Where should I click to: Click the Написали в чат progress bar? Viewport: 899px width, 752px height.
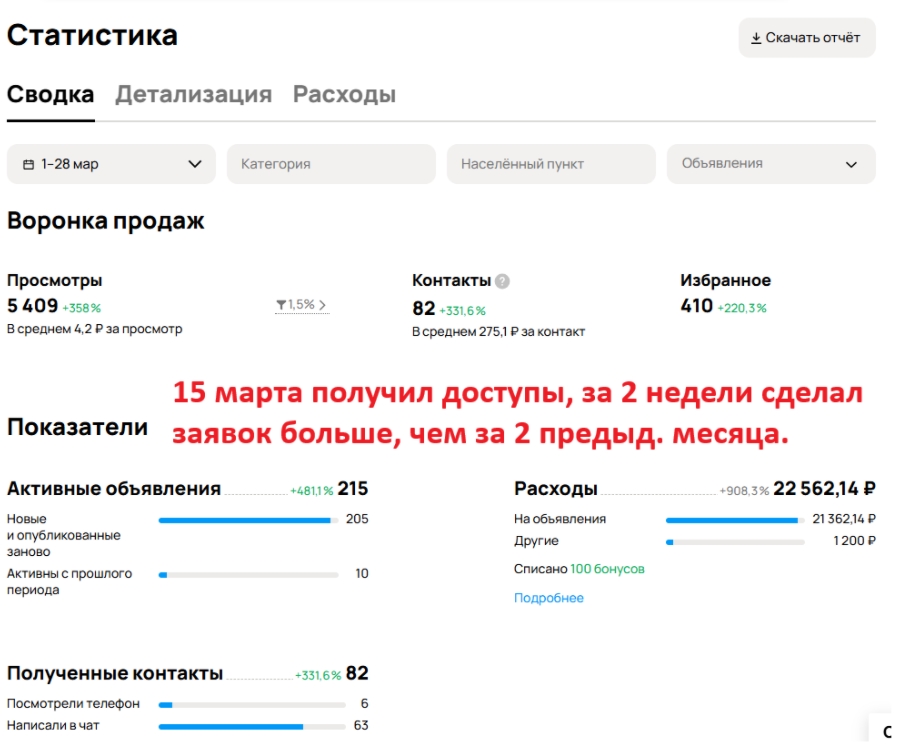coord(248,726)
